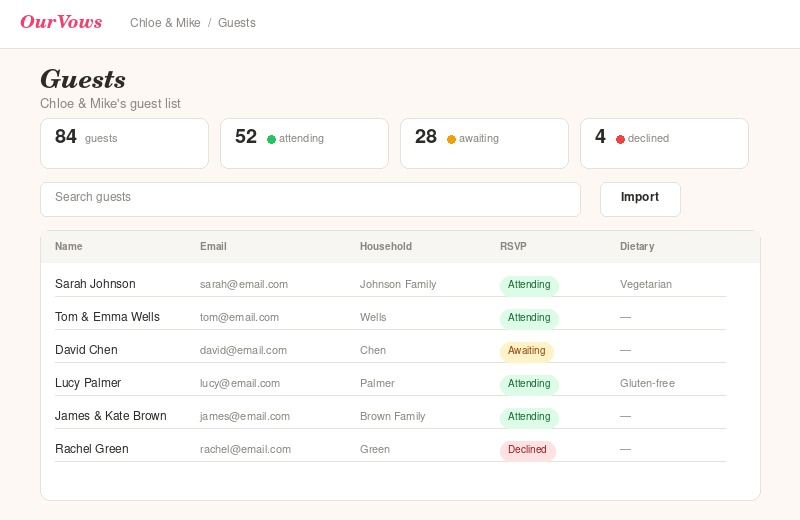Click Lucy Palmer's Attending badge
Viewport: 800px width, 520px height.
[x=529, y=384]
